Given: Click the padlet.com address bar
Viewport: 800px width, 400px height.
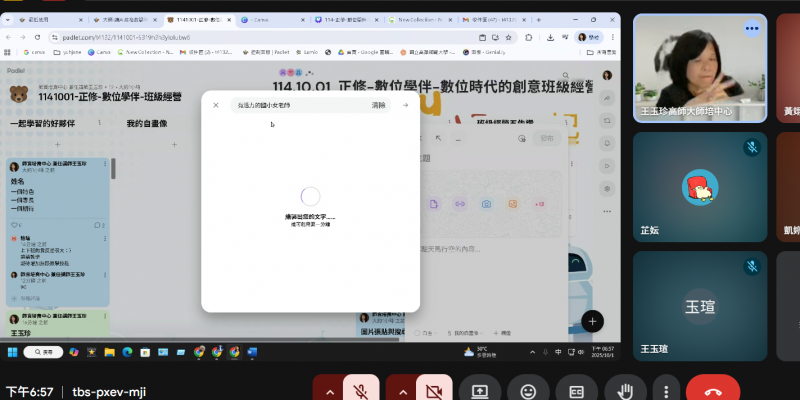Looking at the screenshot, I should pyautogui.click(x=265, y=37).
